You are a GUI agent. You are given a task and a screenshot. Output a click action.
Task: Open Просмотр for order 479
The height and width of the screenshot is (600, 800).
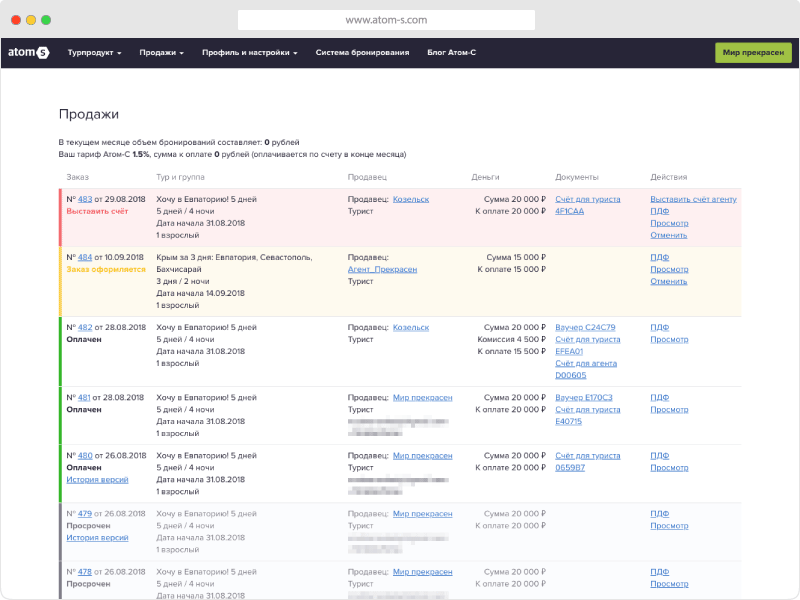(x=669, y=526)
